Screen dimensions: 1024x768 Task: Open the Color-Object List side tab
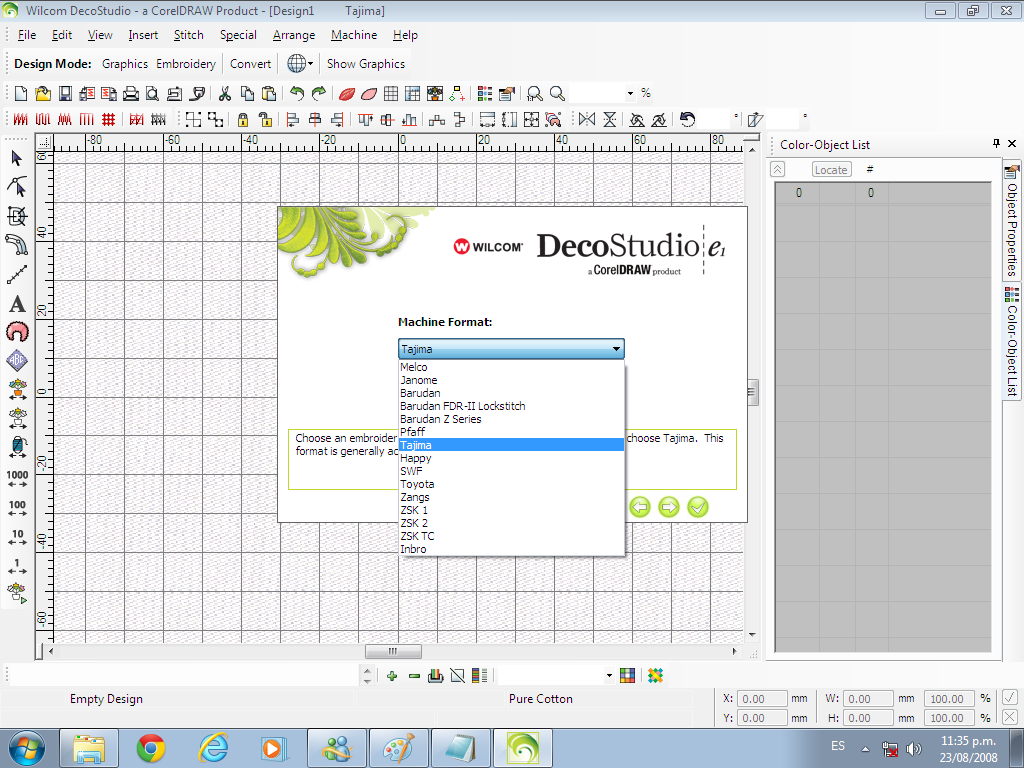click(1012, 343)
